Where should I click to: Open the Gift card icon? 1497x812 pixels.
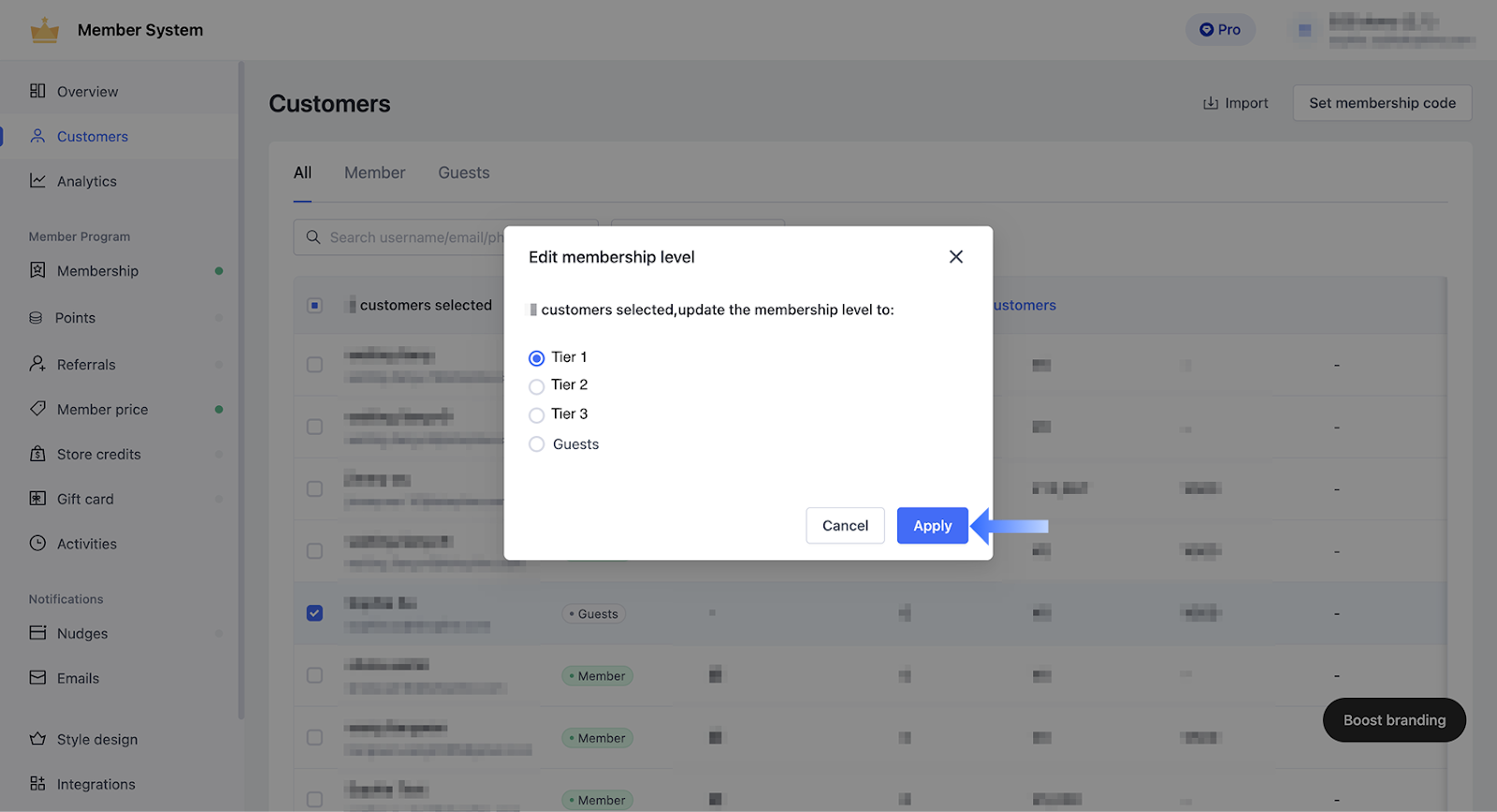[37, 499]
